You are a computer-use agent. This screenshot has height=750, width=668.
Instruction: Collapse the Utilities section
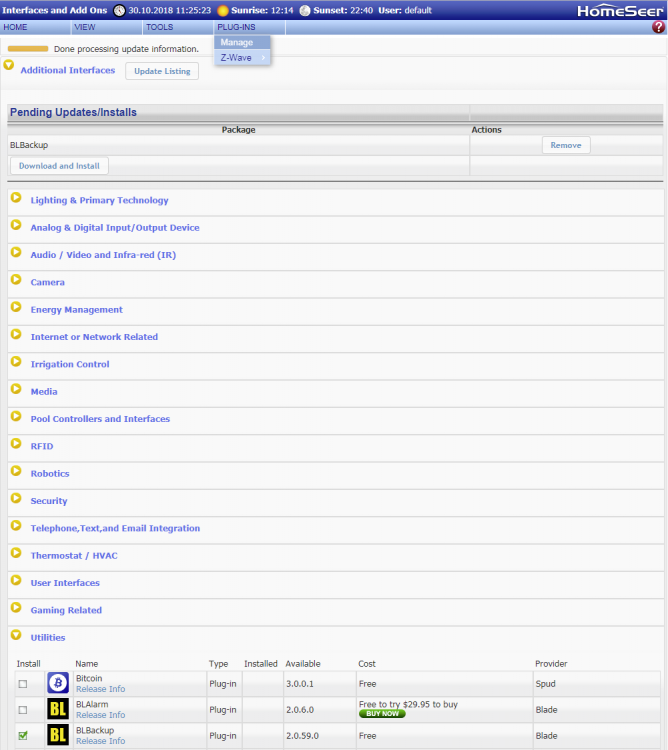click(x=16, y=636)
